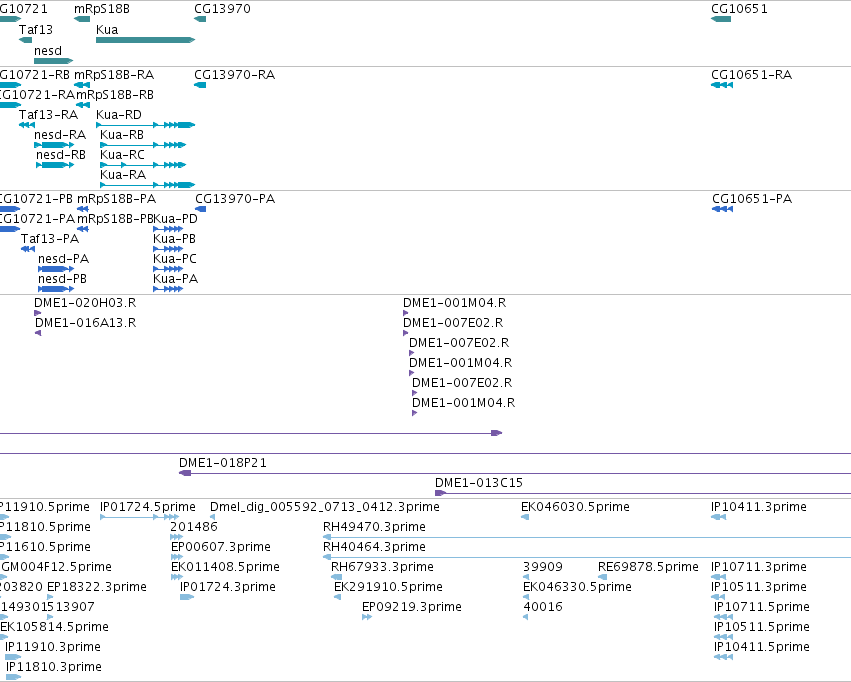Image resolution: width=851 pixels, height=682 pixels.
Task: Click the Kua gene label
Action: pyautogui.click(x=107, y=30)
